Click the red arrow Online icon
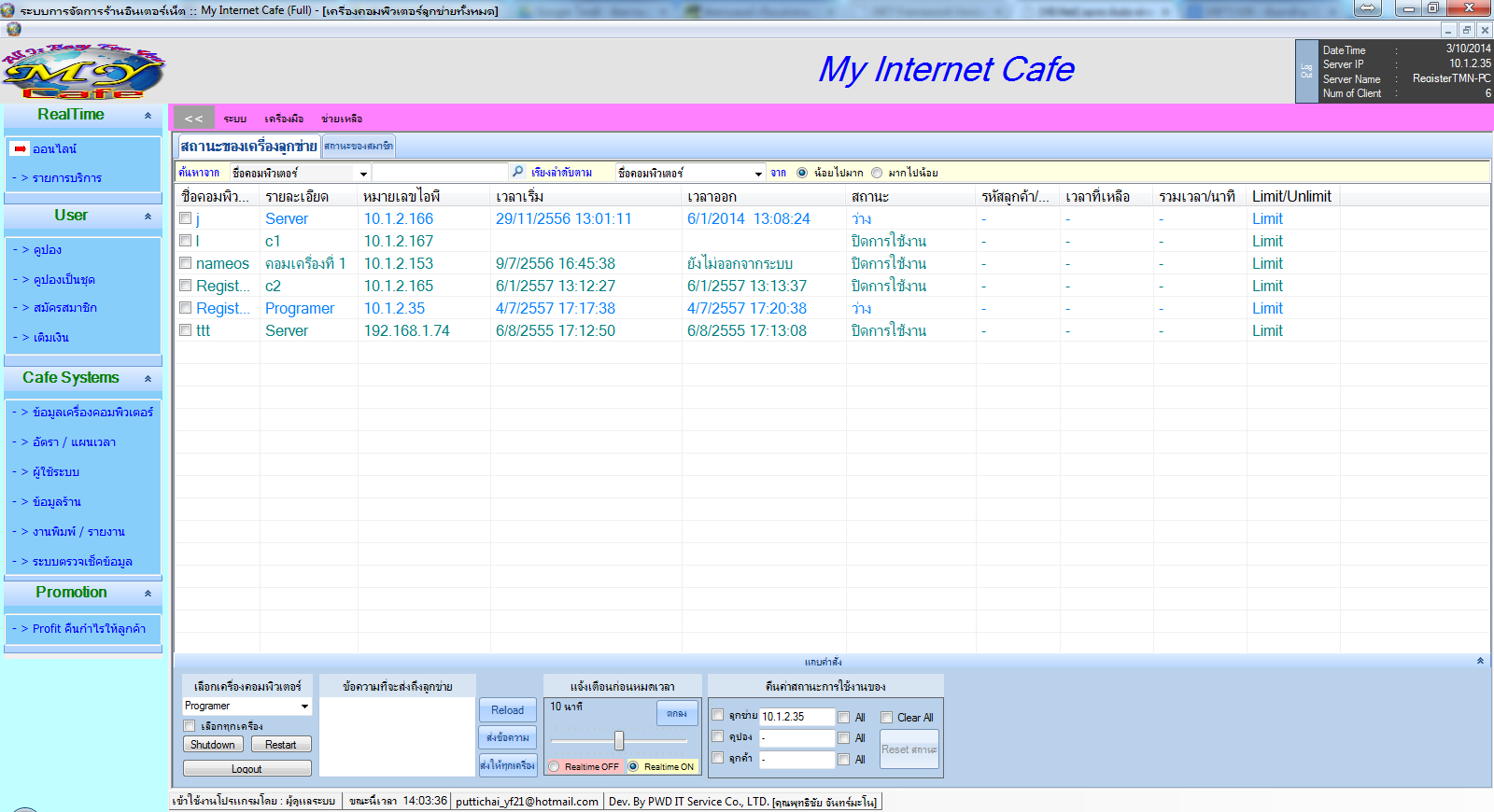 point(20,149)
